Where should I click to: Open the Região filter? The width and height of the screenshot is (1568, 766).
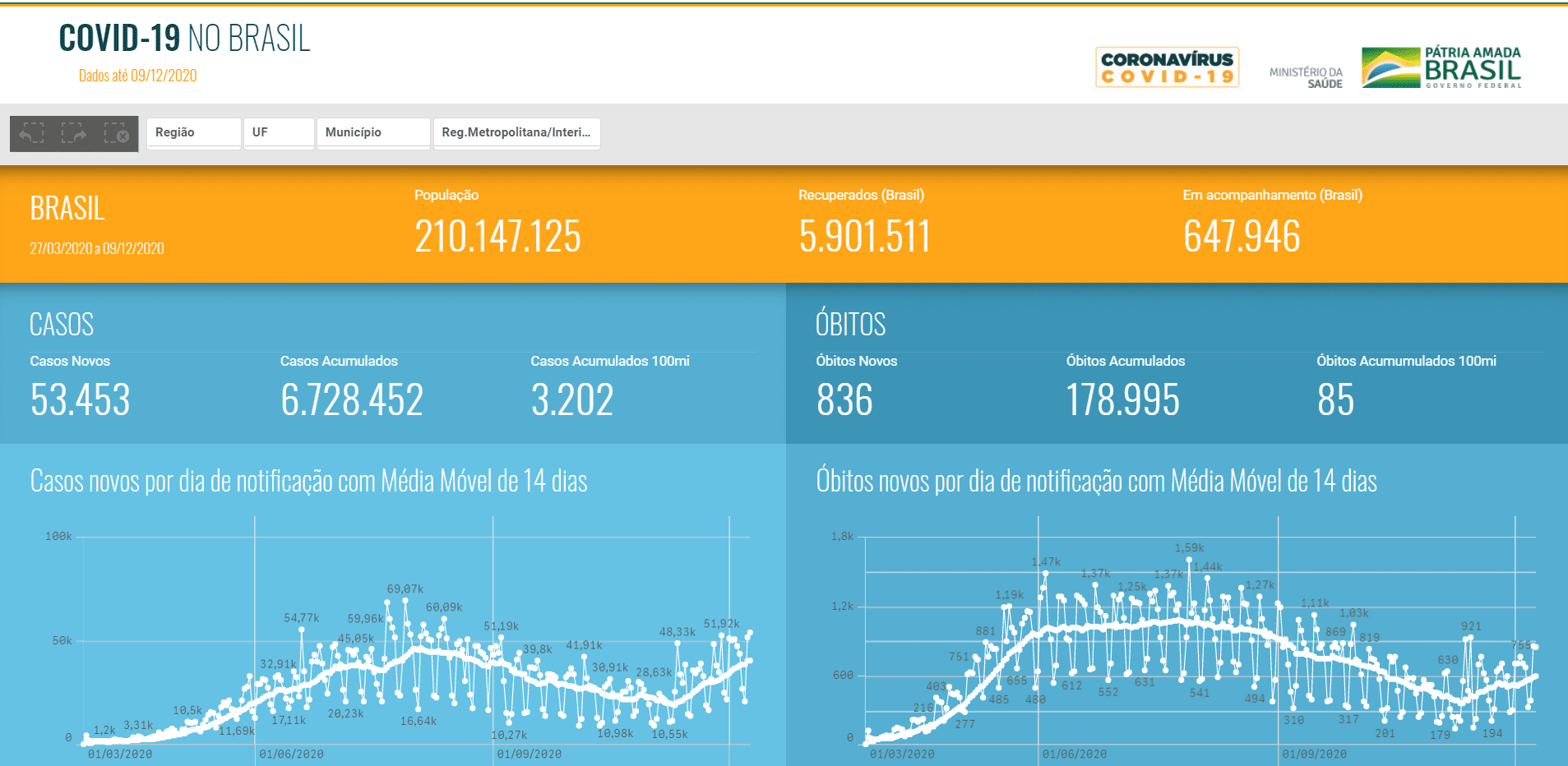193,132
